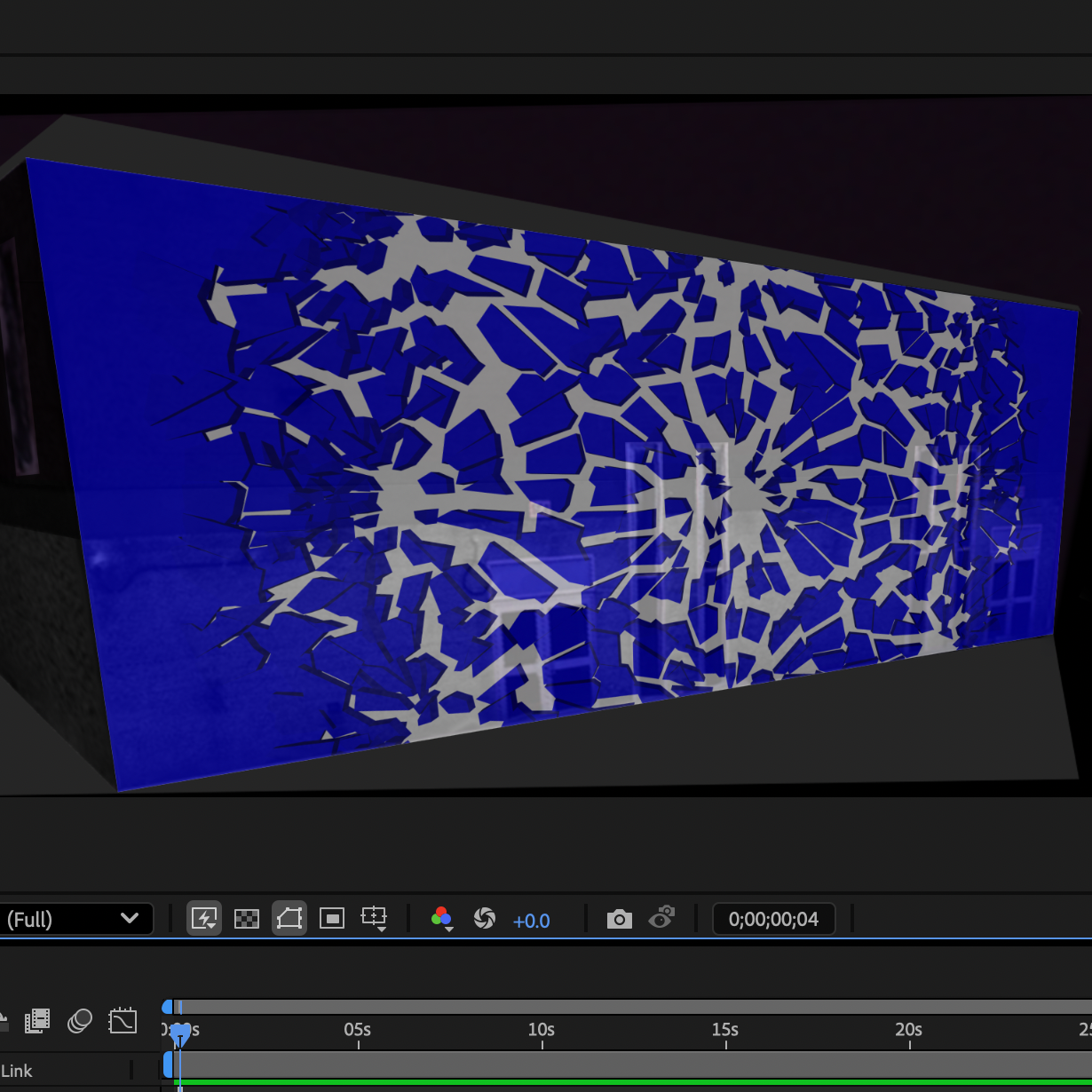Show Channel and Color Management settings
The width and height of the screenshot is (1092, 1092).
click(442, 918)
